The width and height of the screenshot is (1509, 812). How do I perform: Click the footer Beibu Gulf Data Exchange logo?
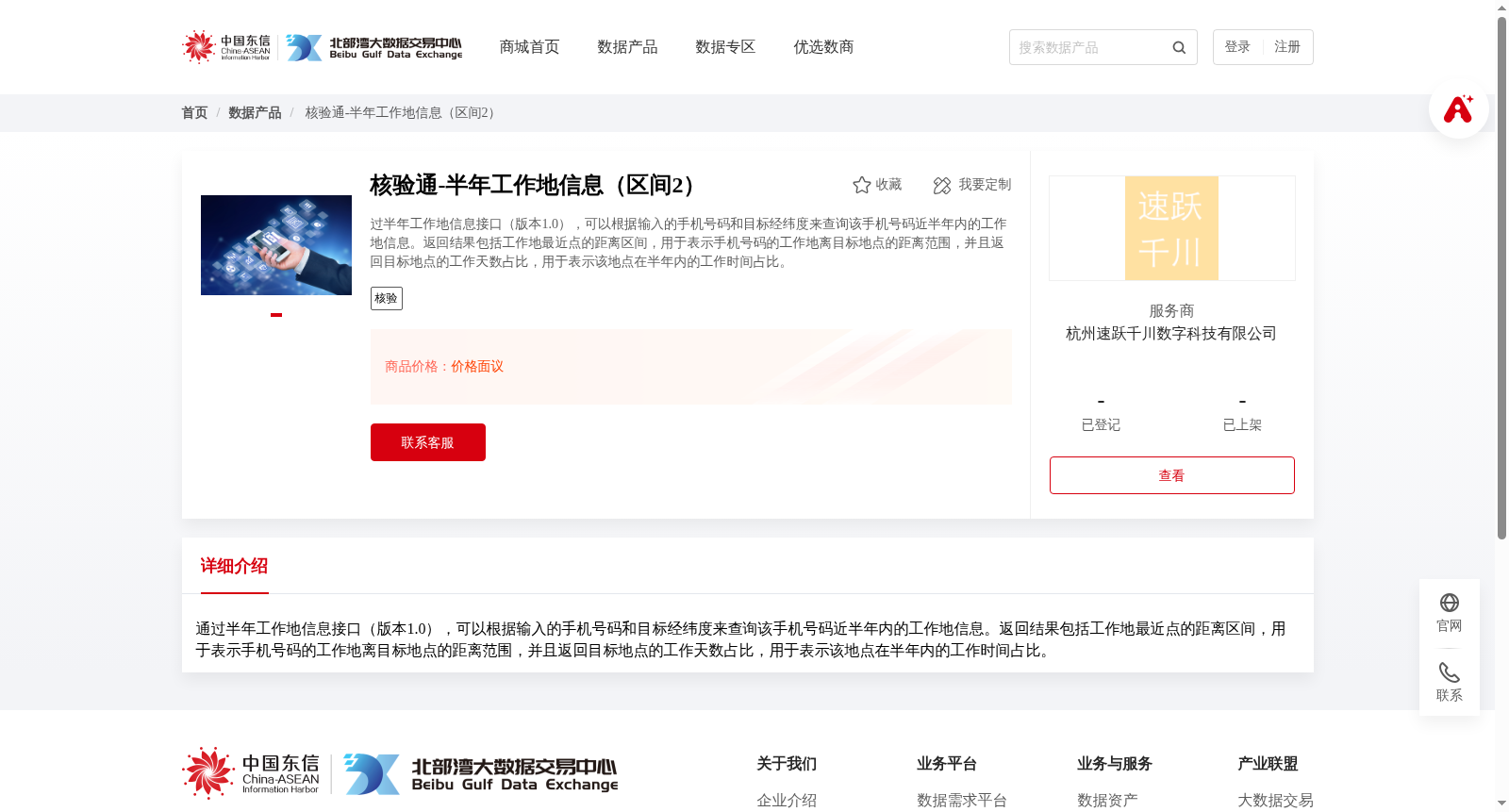pyautogui.click(x=481, y=774)
